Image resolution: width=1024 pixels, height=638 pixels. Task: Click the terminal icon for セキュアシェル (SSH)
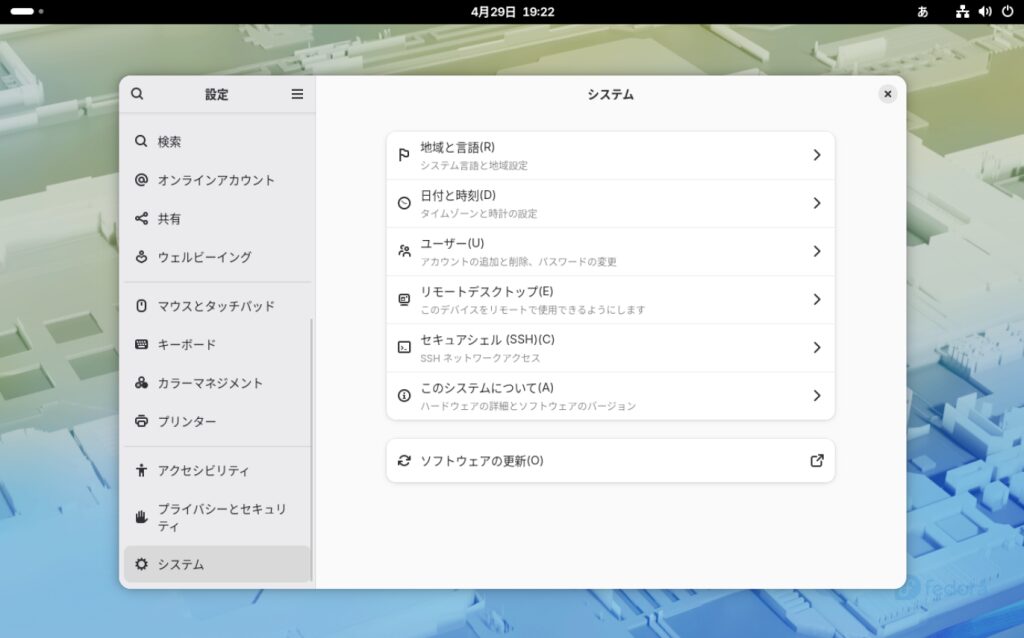pyautogui.click(x=404, y=347)
